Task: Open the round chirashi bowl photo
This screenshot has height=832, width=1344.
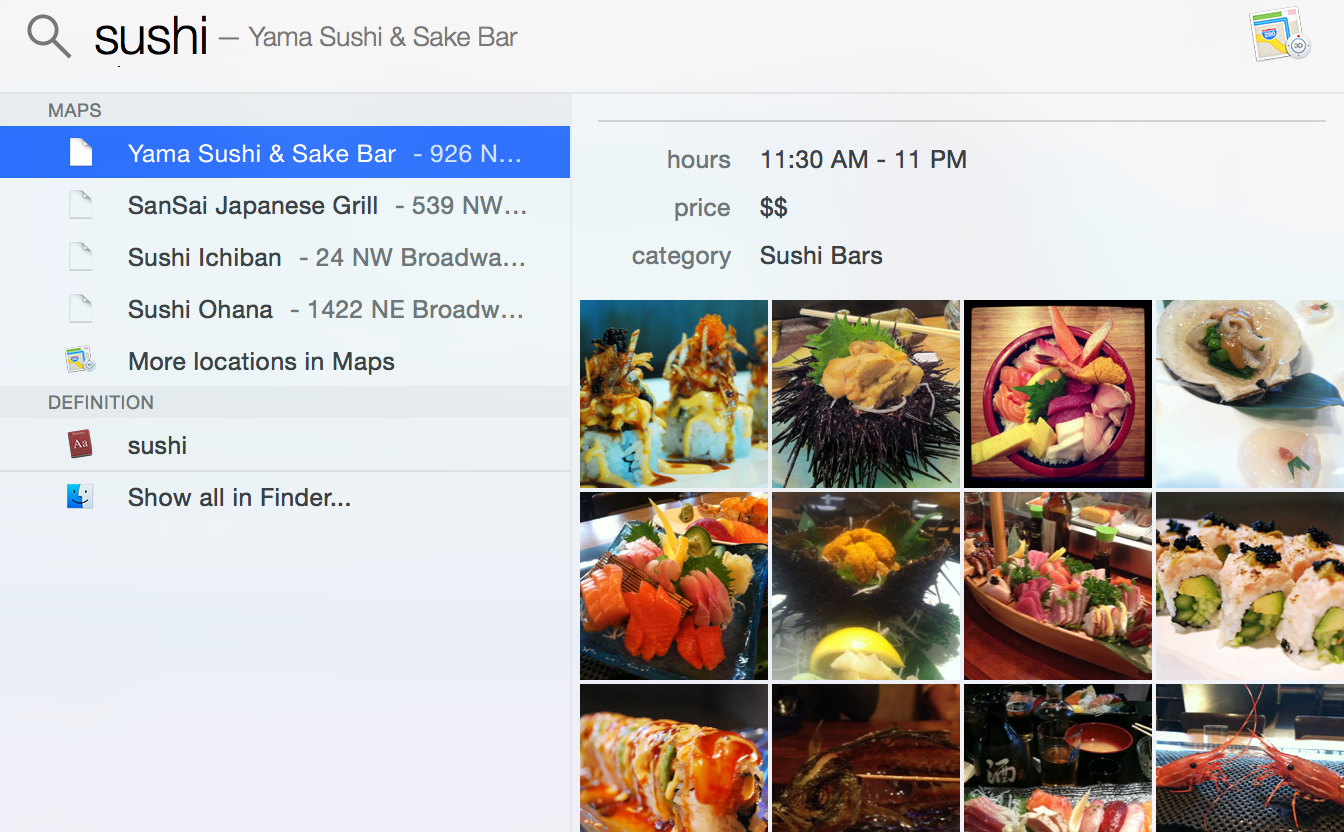Action: pyautogui.click(x=1058, y=394)
